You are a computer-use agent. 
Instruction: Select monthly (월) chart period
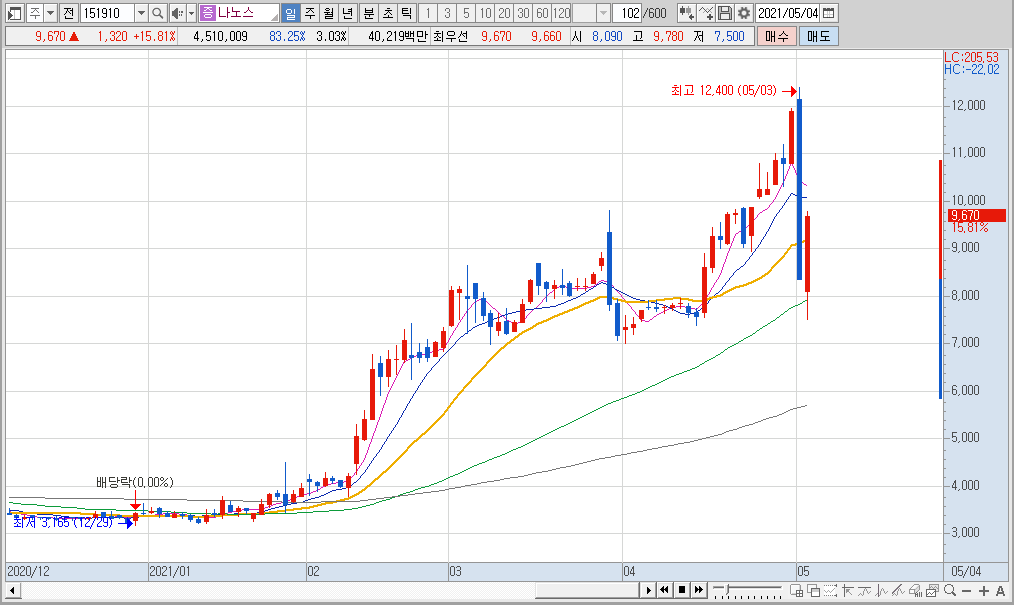[329, 13]
